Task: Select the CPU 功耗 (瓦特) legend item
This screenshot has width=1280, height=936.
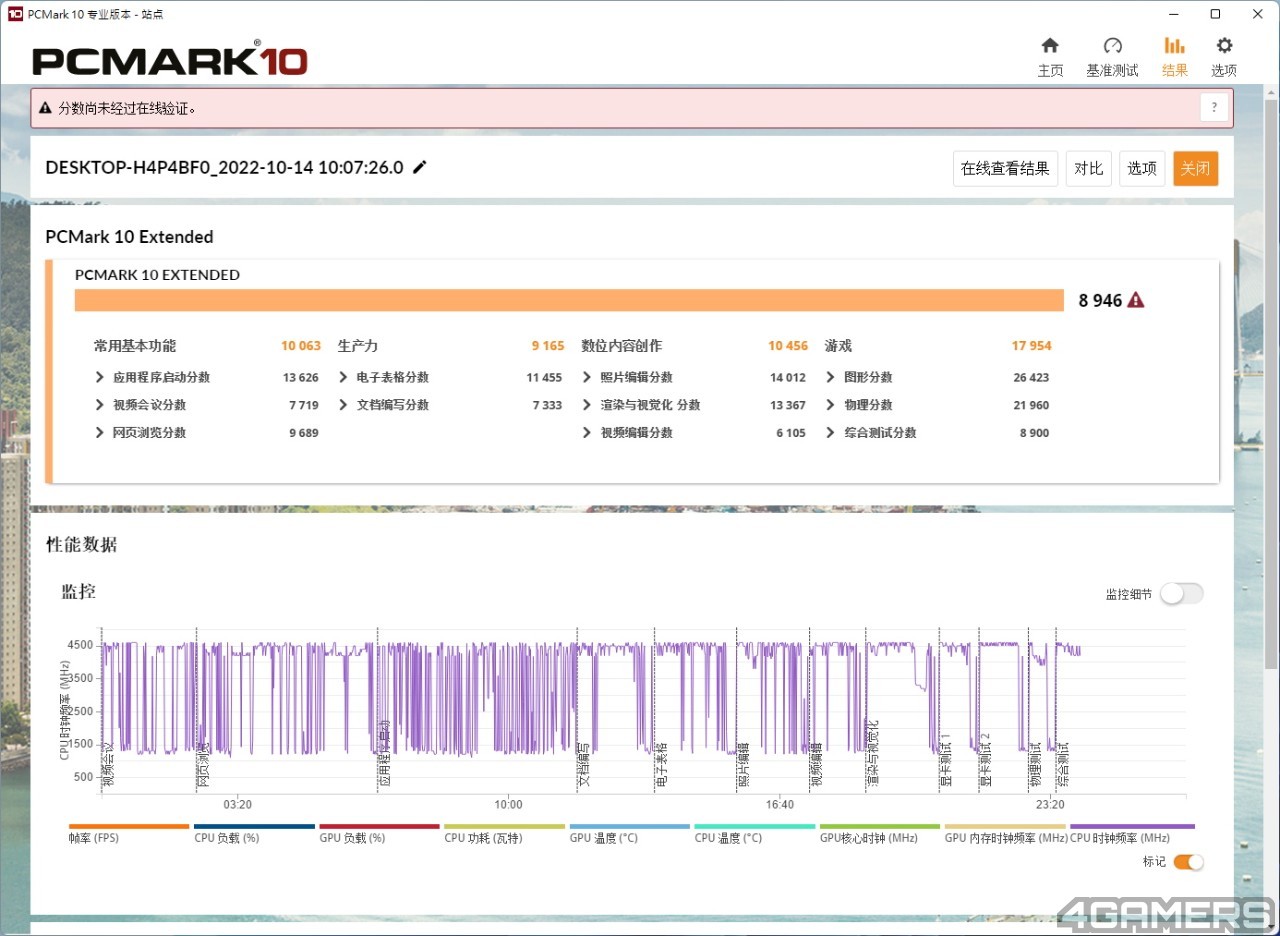Action: pyautogui.click(x=504, y=833)
